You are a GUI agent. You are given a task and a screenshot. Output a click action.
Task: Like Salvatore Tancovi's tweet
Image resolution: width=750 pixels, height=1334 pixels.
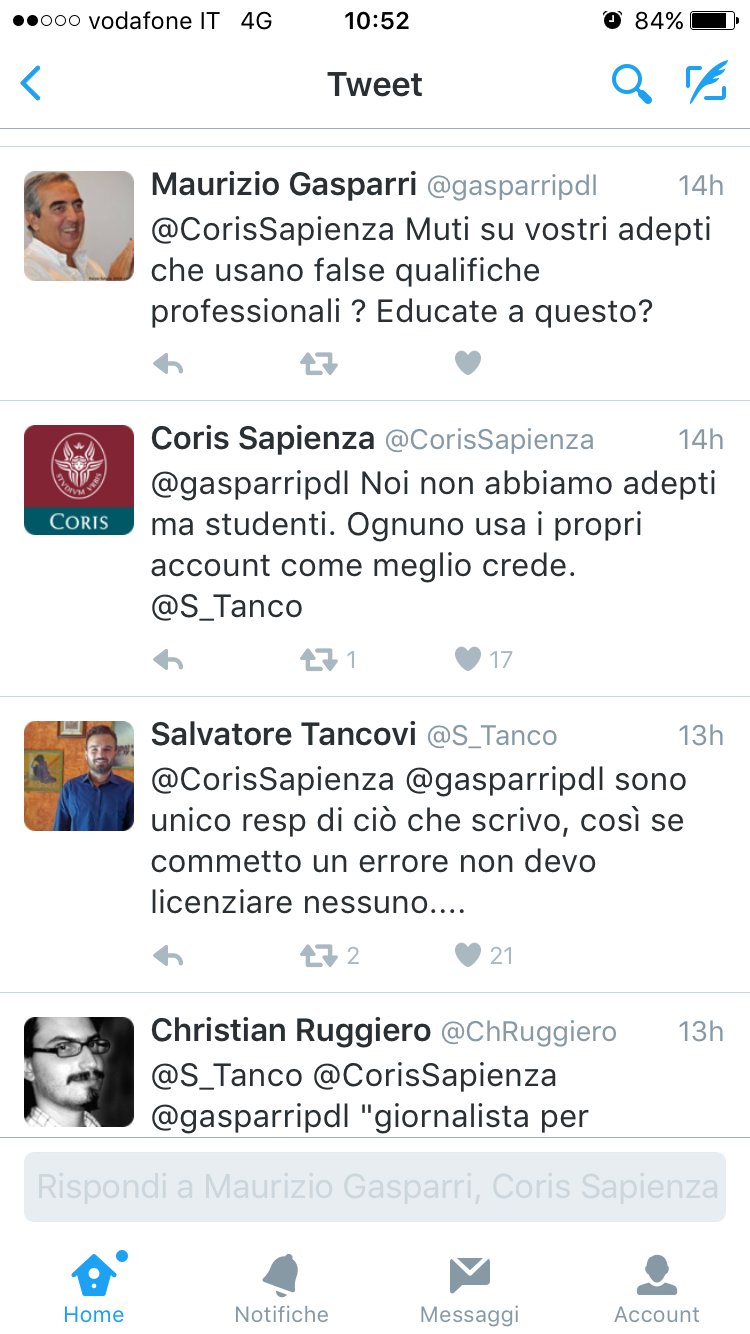(468, 956)
